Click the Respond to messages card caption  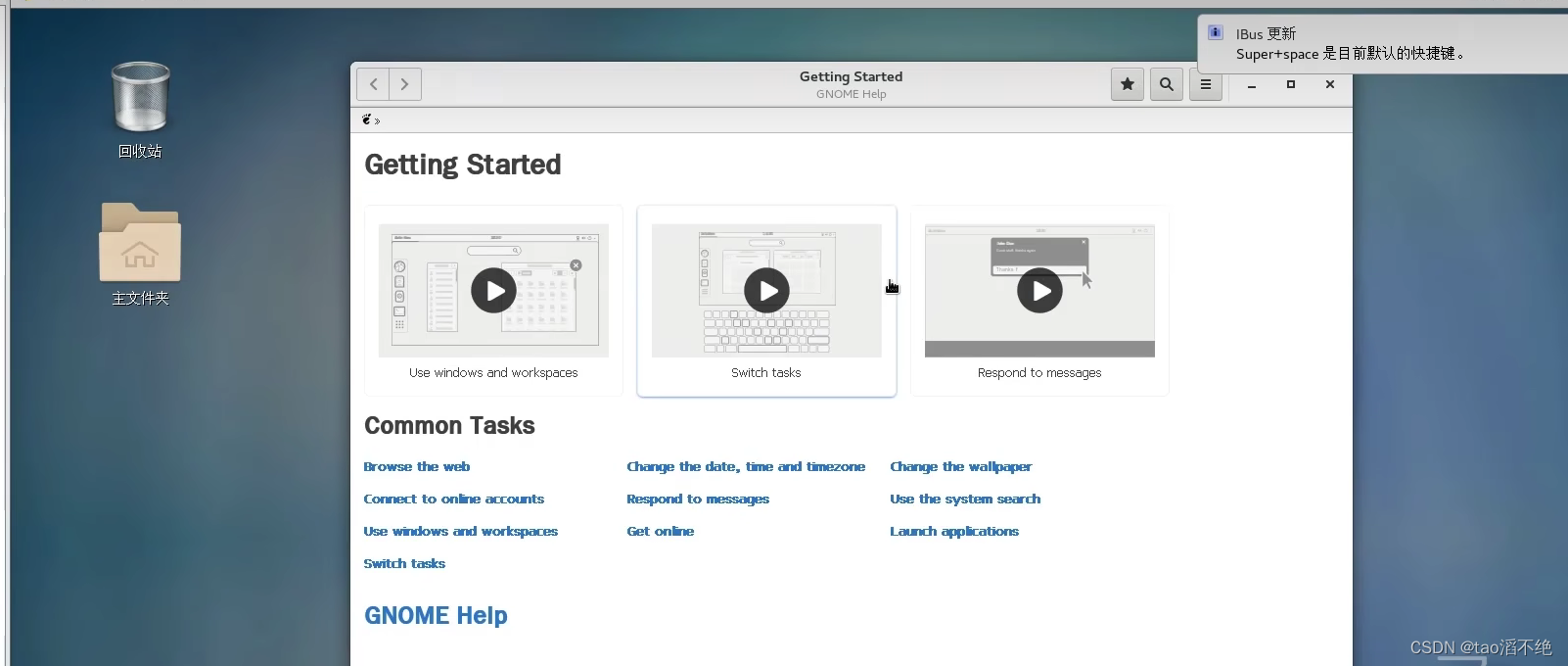[x=1039, y=373]
